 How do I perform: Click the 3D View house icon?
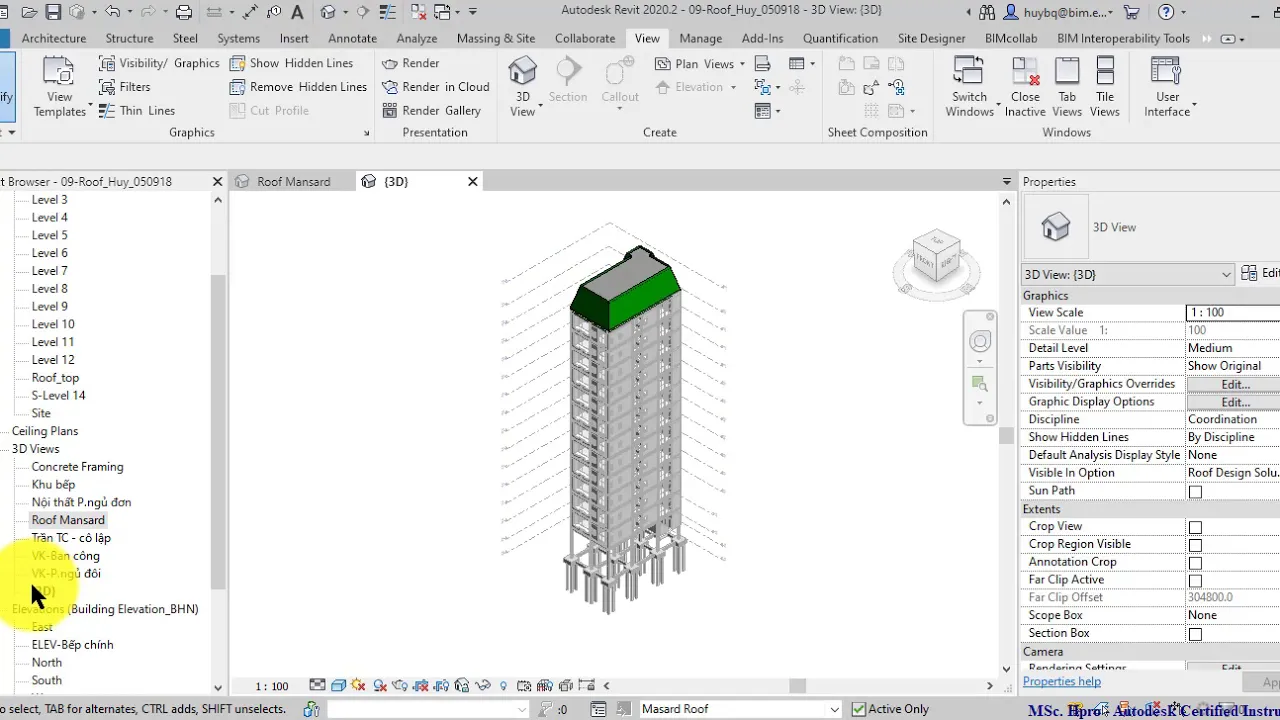522,72
